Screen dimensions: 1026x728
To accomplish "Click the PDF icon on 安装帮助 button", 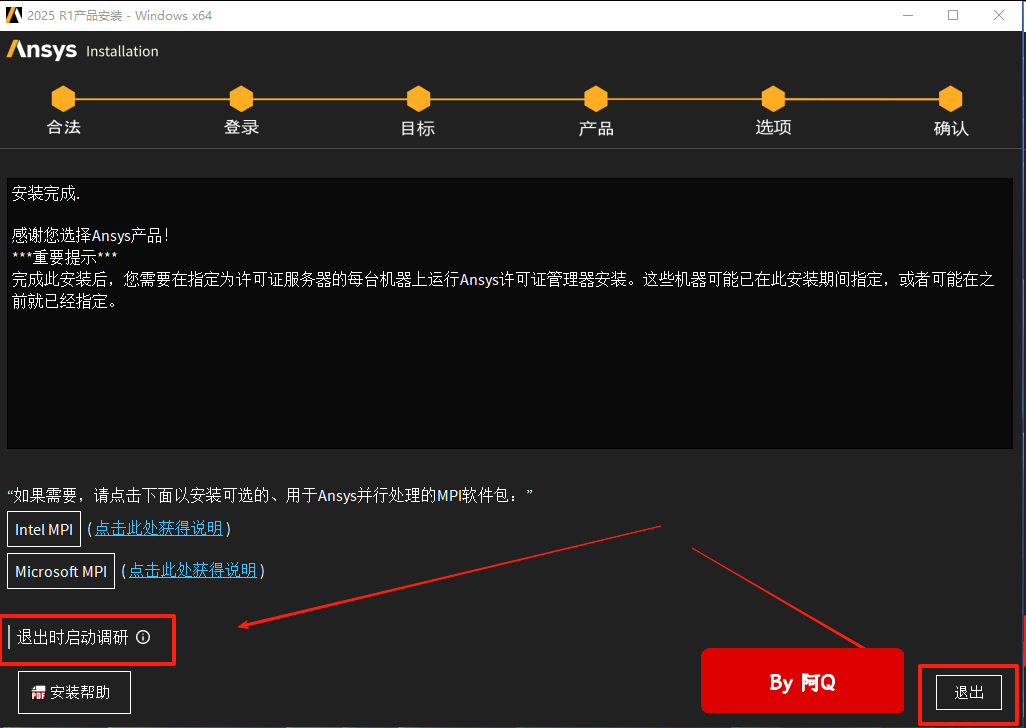I will [x=39, y=693].
